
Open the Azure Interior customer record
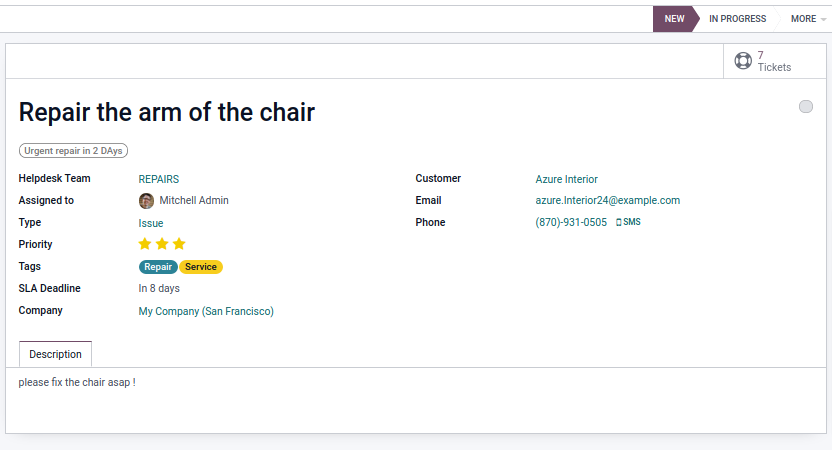tap(566, 179)
